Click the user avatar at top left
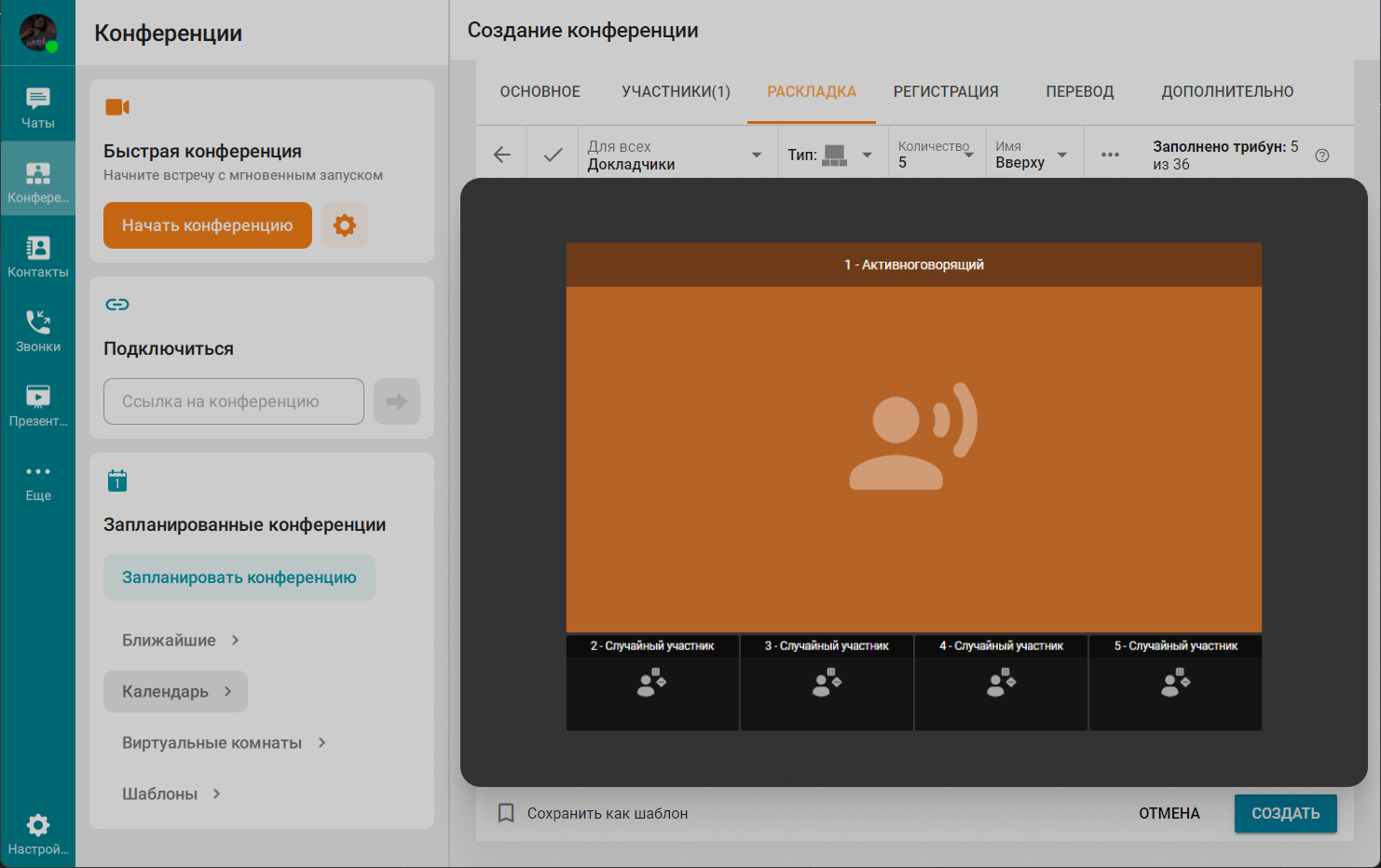 (38, 33)
